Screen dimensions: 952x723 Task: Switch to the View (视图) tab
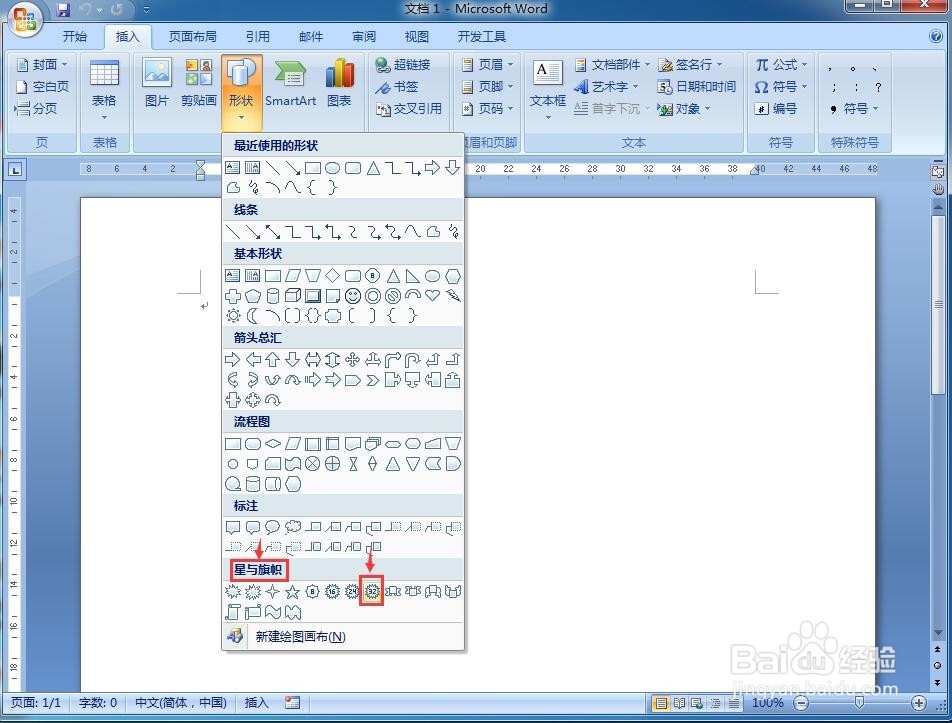point(416,36)
